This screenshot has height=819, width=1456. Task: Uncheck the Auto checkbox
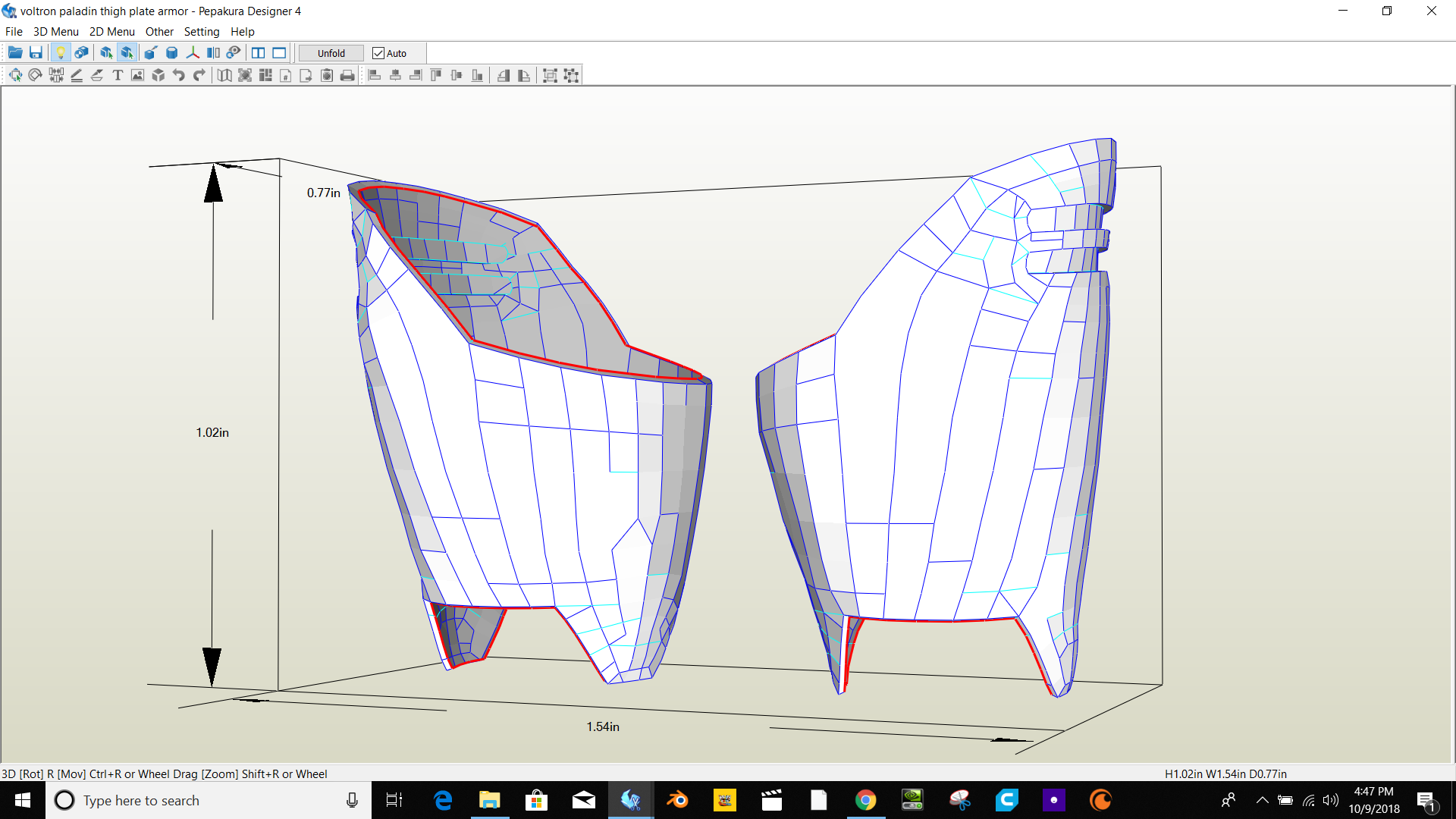tap(378, 53)
